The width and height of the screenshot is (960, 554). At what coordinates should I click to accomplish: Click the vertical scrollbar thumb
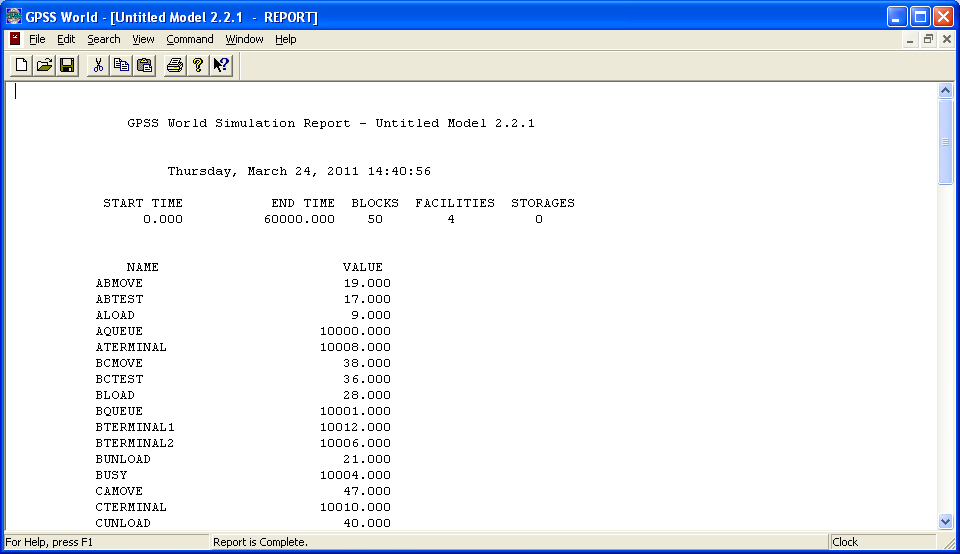tap(945, 141)
